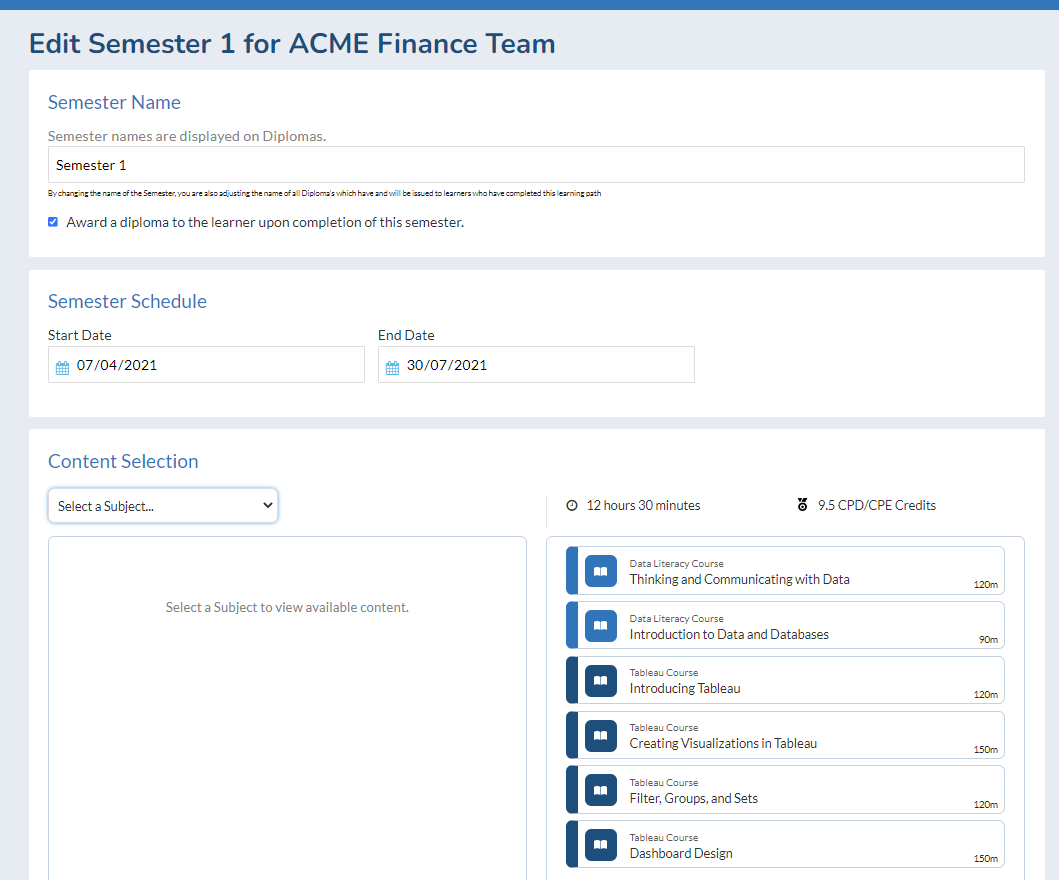This screenshot has width=1059, height=880.
Task: Click the Start Date calendar icon
Action: point(62,367)
